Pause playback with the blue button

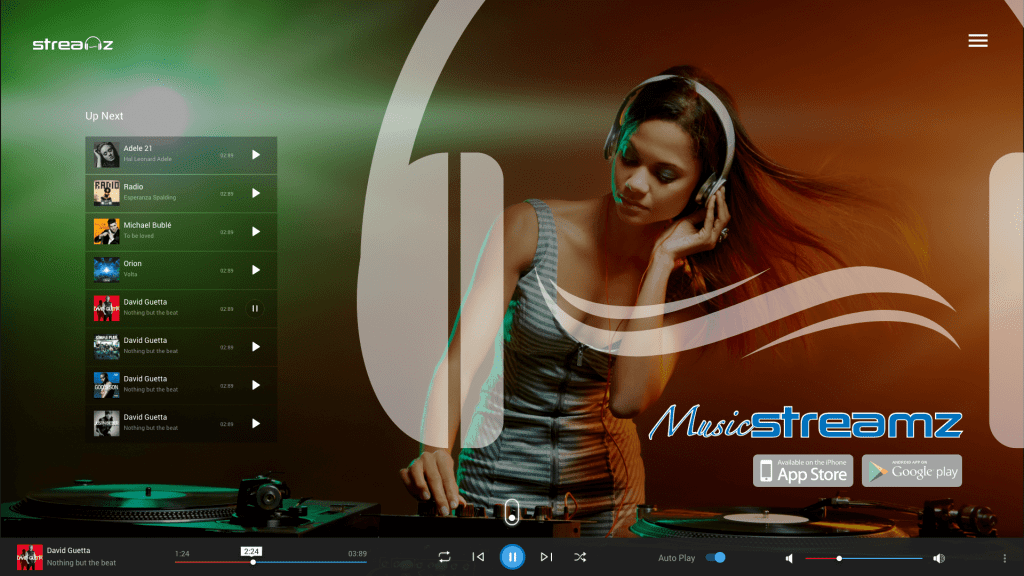(512, 557)
